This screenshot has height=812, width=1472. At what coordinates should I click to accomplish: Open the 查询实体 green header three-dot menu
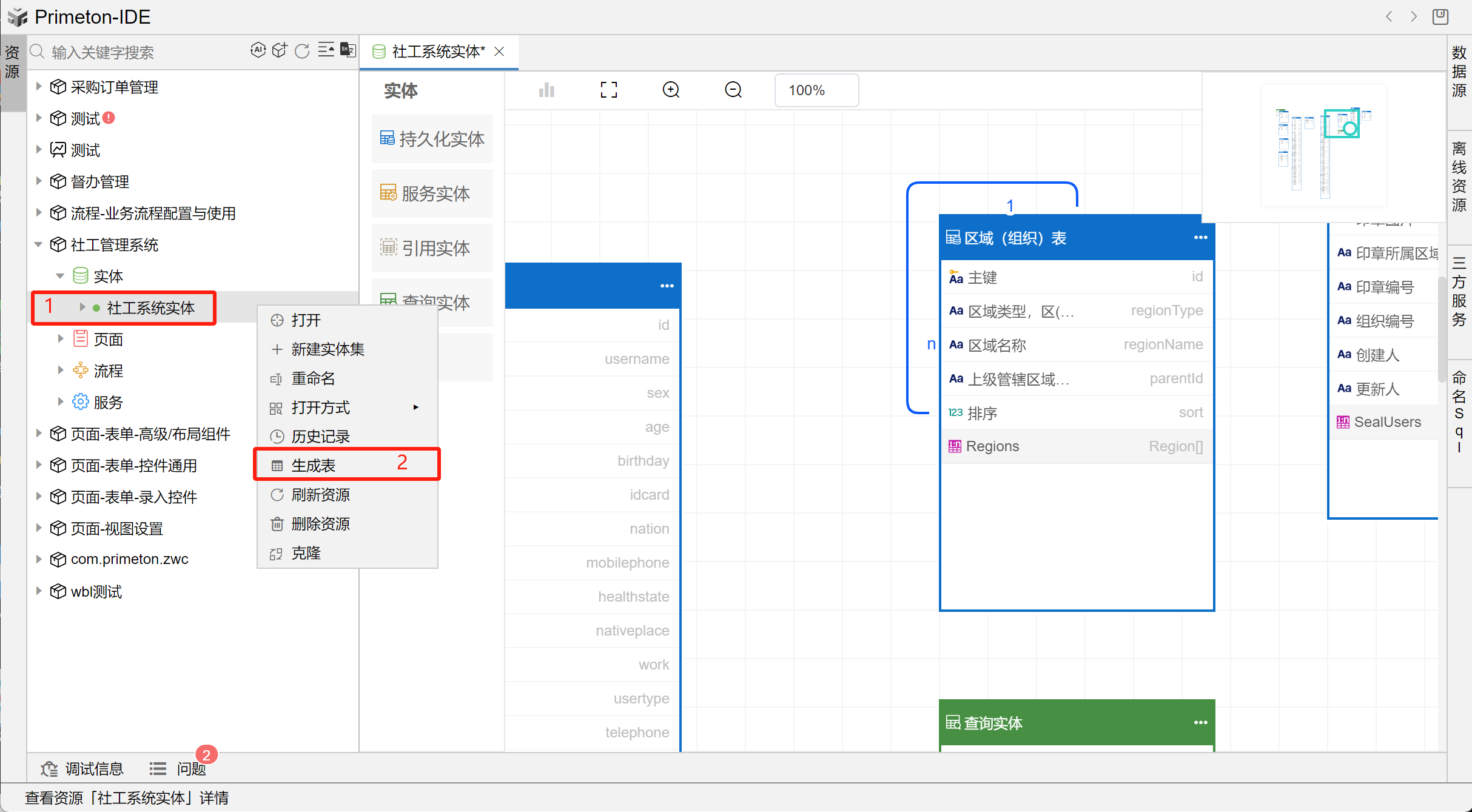[x=1200, y=722]
